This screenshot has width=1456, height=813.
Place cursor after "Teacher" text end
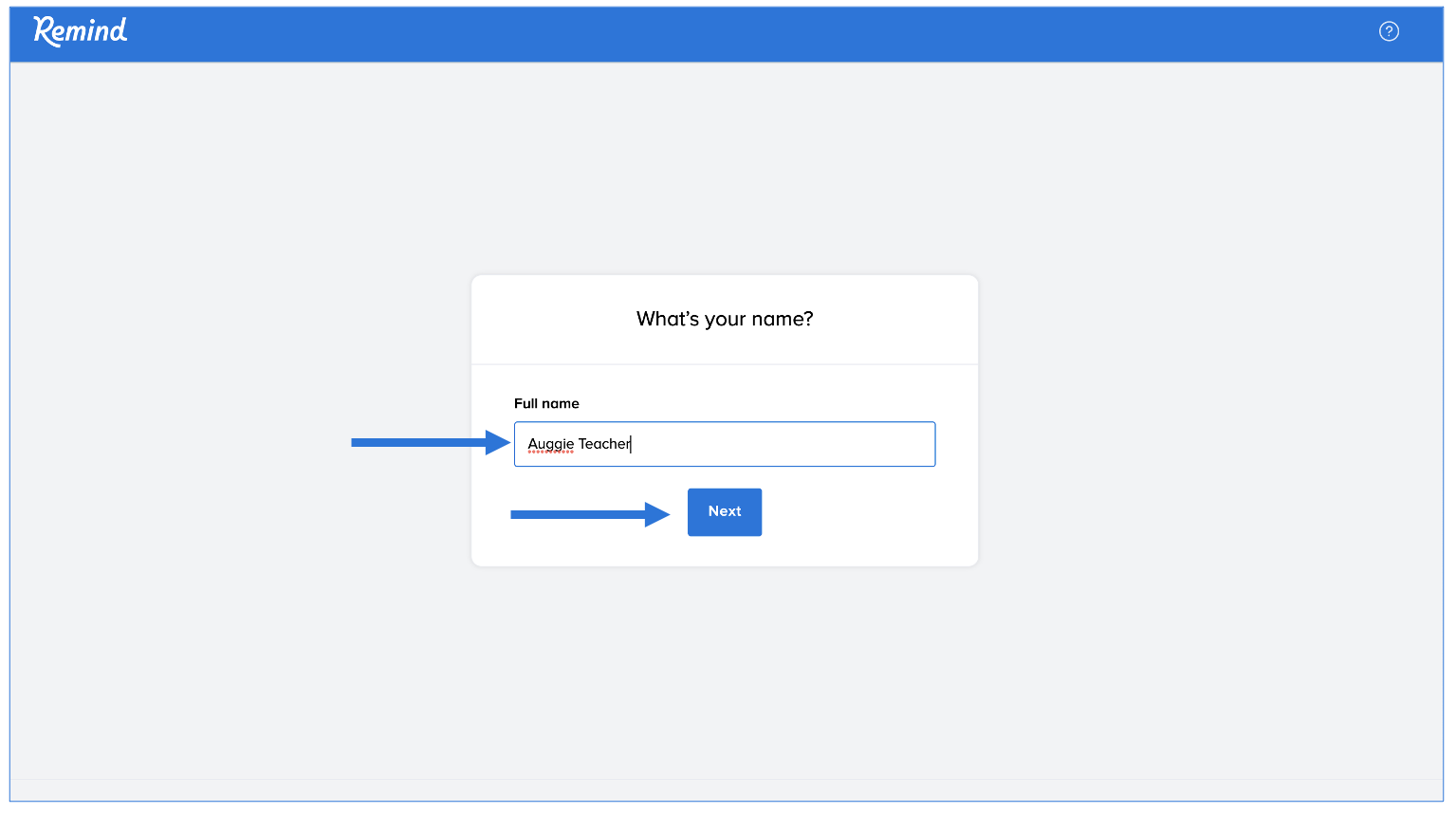[x=632, y=444]
